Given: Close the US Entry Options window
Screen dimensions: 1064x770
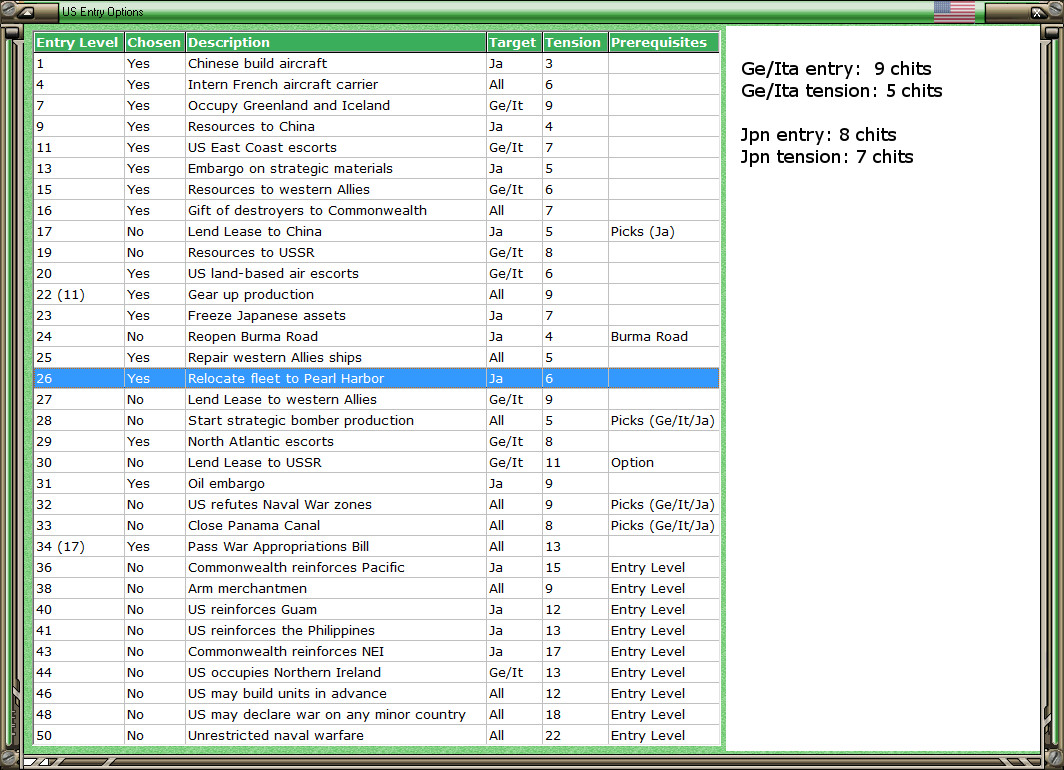Looking at the screenshot, I should (1038, 12).
